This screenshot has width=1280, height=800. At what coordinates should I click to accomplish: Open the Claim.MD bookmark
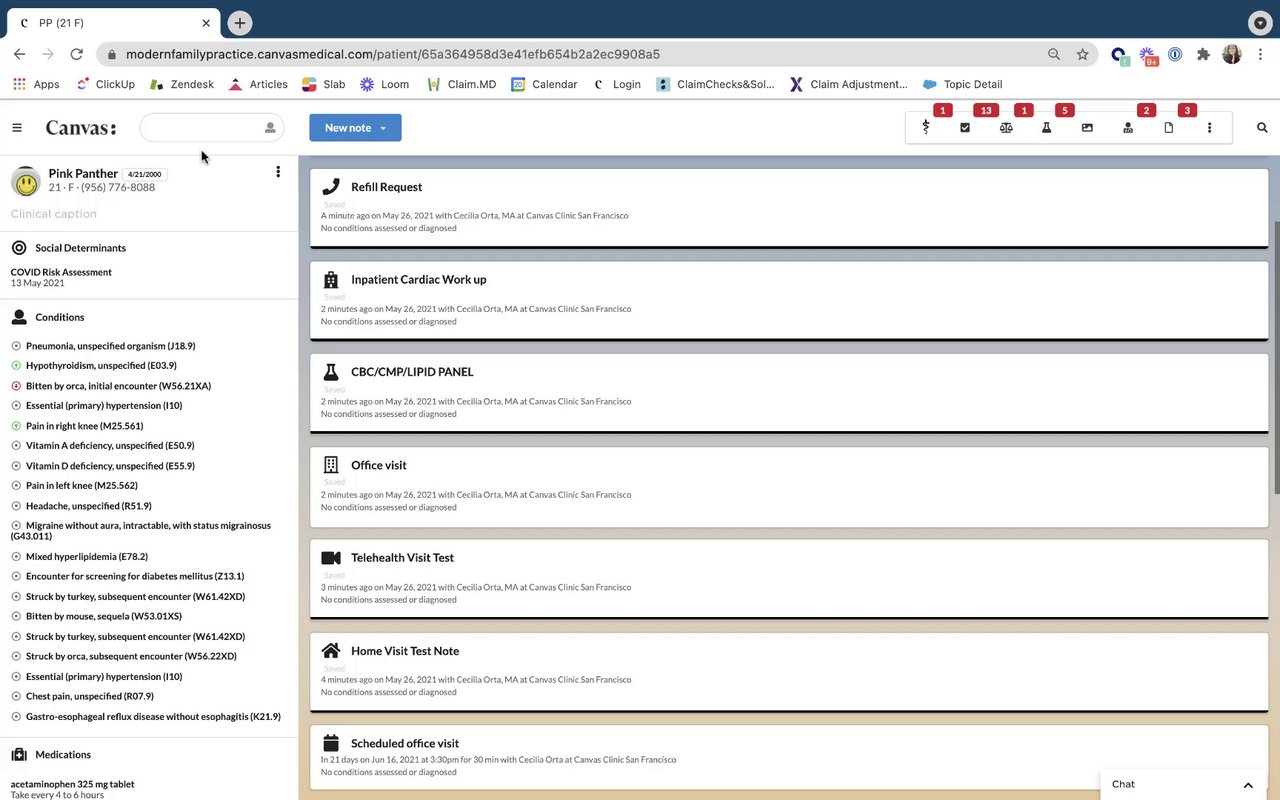462,84
